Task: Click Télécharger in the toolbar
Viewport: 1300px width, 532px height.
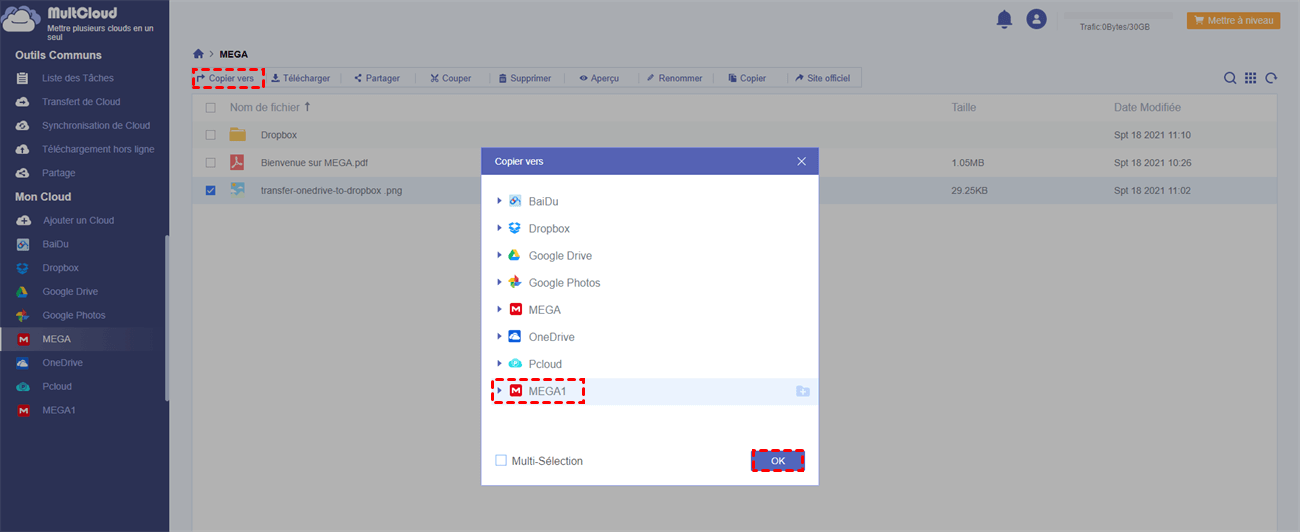Action: point(301,78)
